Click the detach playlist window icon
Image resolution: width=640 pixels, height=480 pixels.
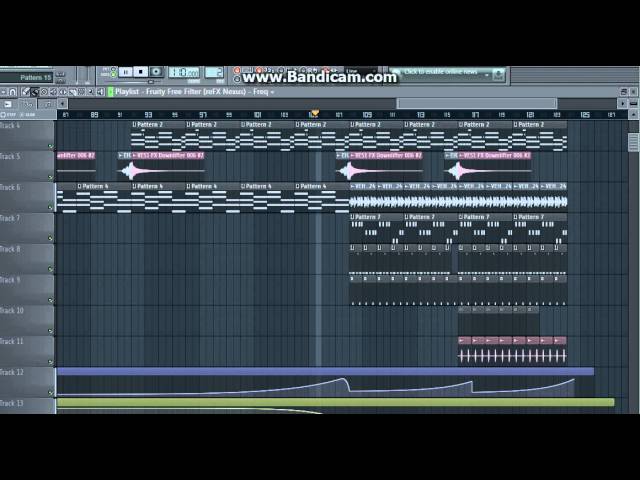[624, 91]
